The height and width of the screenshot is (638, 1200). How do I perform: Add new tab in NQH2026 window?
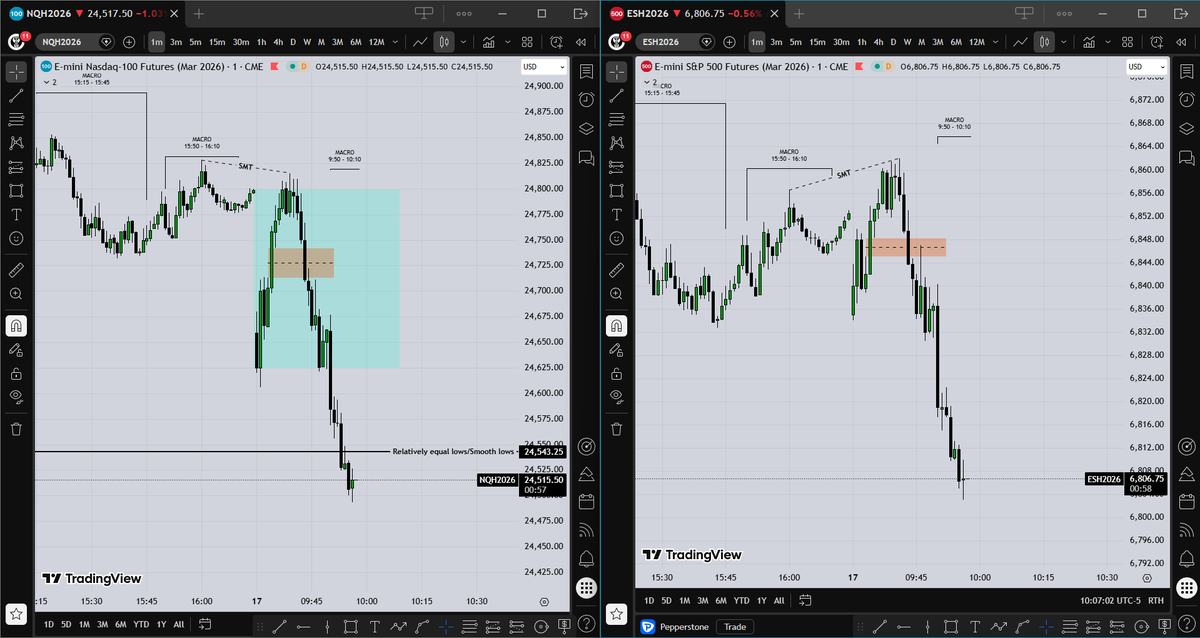pos(199,14)
